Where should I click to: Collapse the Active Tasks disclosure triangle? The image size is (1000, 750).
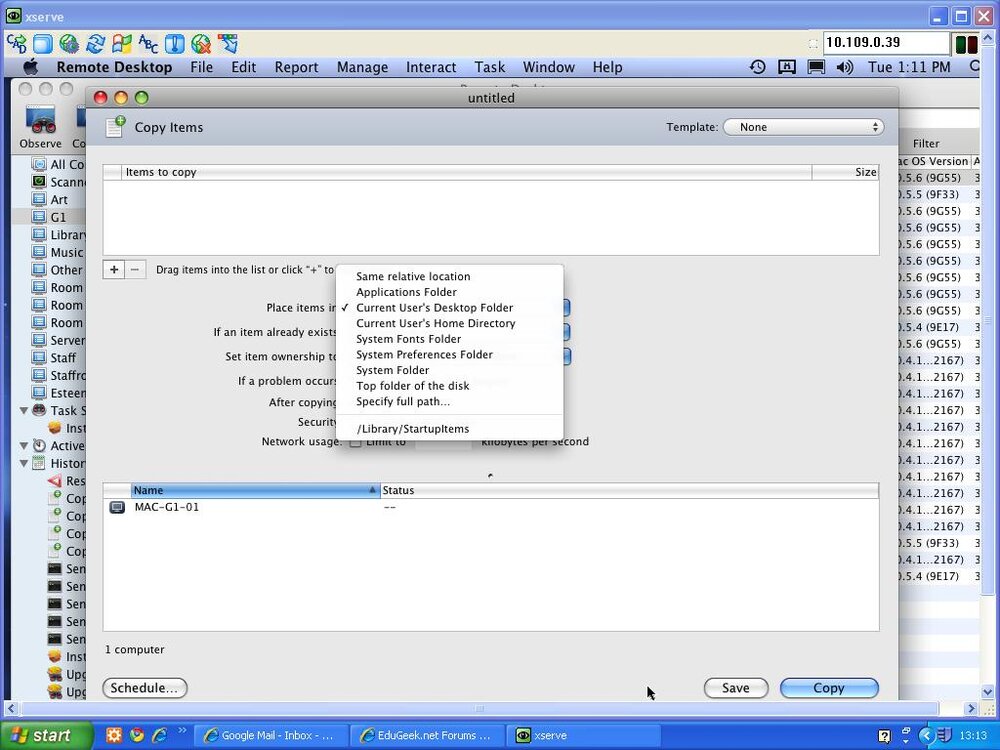coord(24,446)
